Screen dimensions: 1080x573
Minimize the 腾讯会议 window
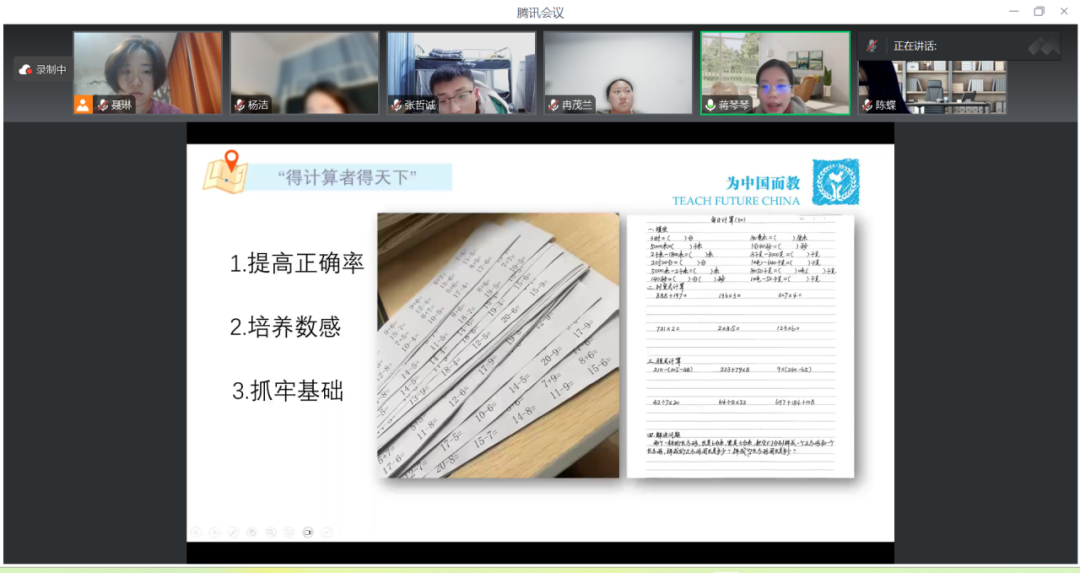1013,11
